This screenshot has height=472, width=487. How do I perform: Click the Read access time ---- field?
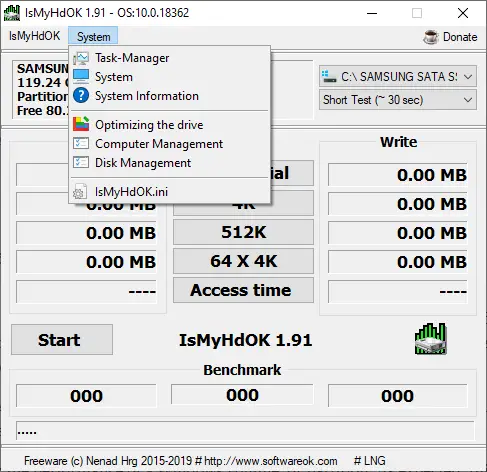click(x=86, y=292)
